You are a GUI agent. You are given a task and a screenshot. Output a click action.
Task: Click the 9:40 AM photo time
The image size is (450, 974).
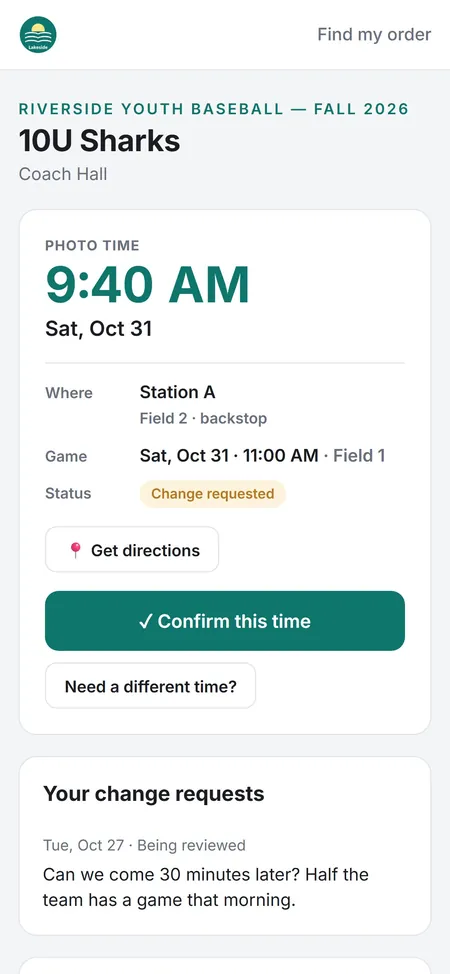coord(147,285)
